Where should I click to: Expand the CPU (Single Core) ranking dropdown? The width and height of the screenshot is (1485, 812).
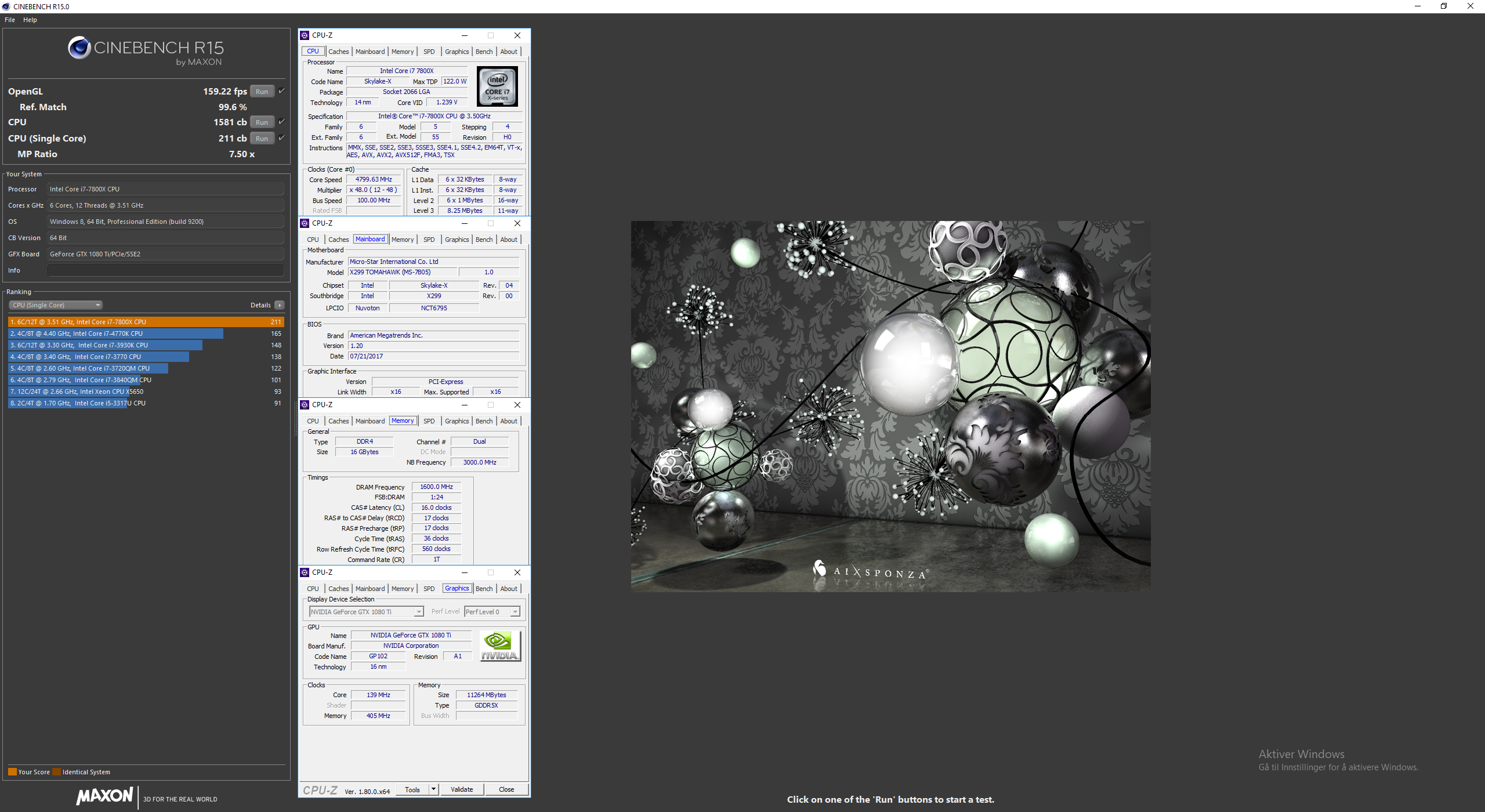[x=56, y=305]
